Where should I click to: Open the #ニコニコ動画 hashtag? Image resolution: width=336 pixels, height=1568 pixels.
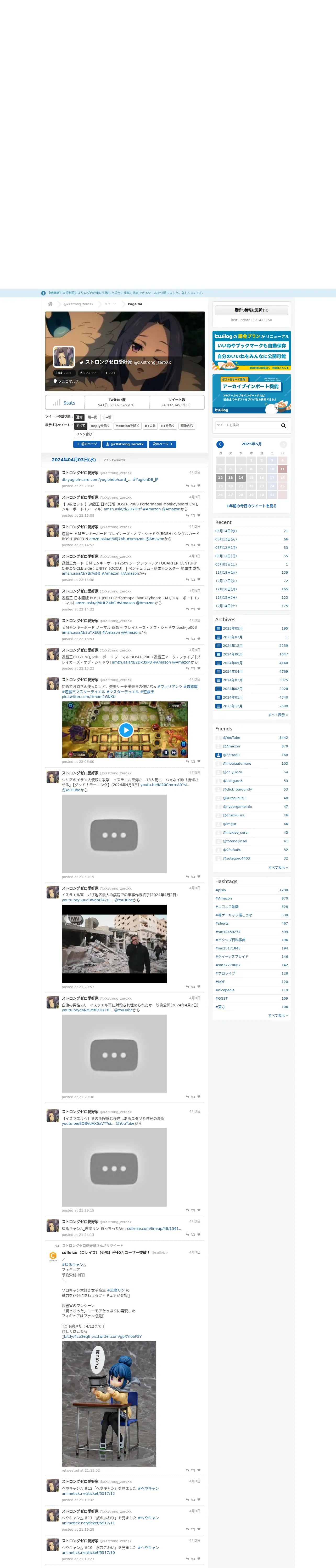pyautogui.click(x=227, y=906)
